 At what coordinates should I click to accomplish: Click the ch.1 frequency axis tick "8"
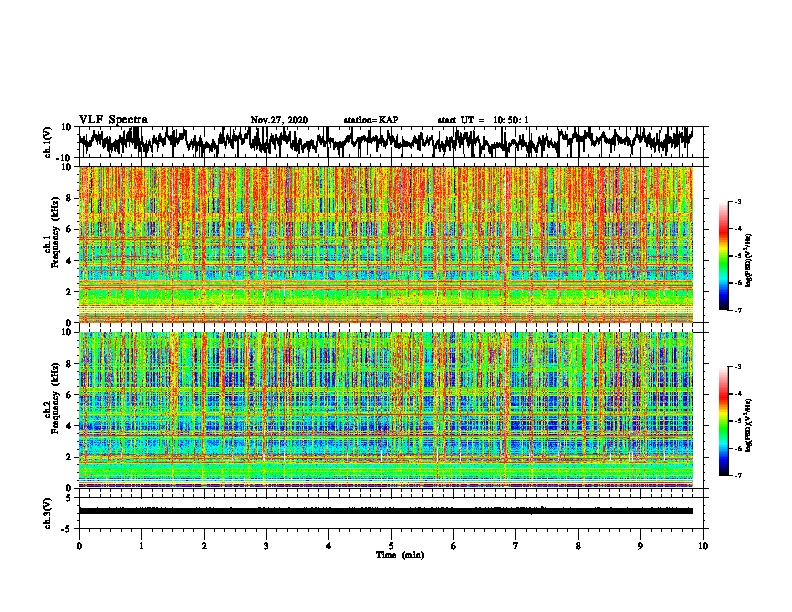point(70,198)
